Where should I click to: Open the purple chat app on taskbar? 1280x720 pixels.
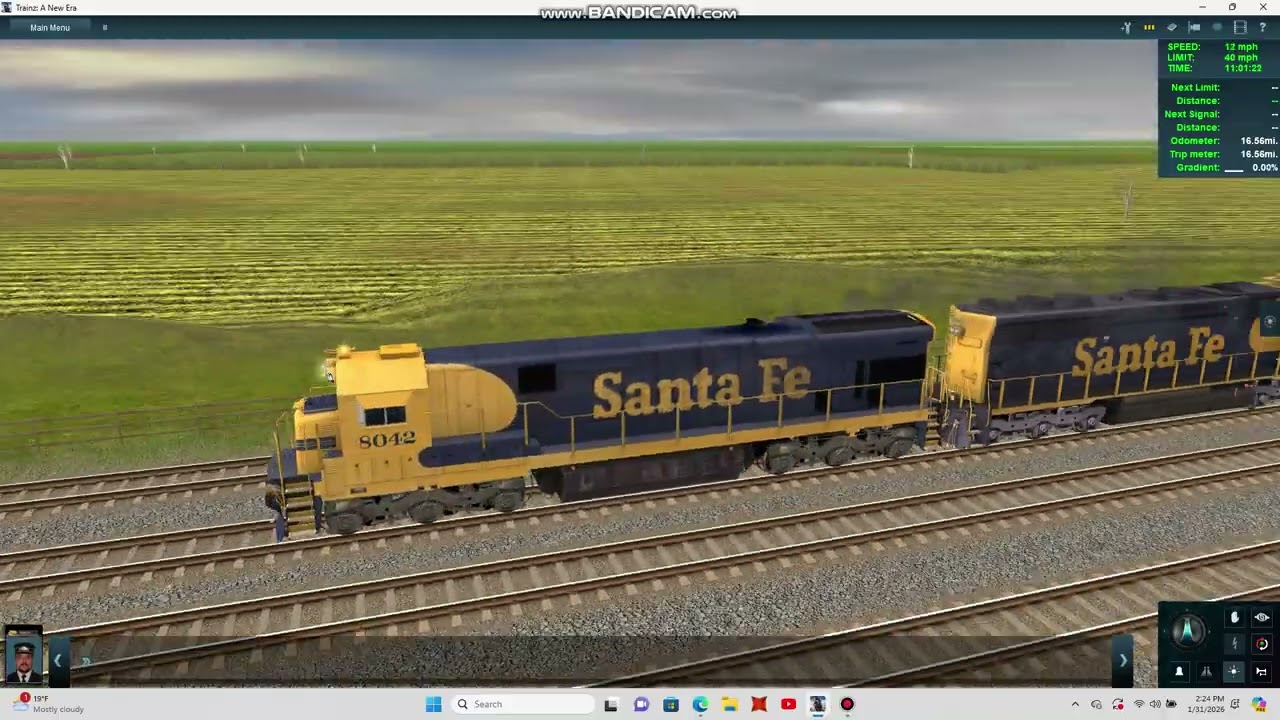tap(641, 704)
